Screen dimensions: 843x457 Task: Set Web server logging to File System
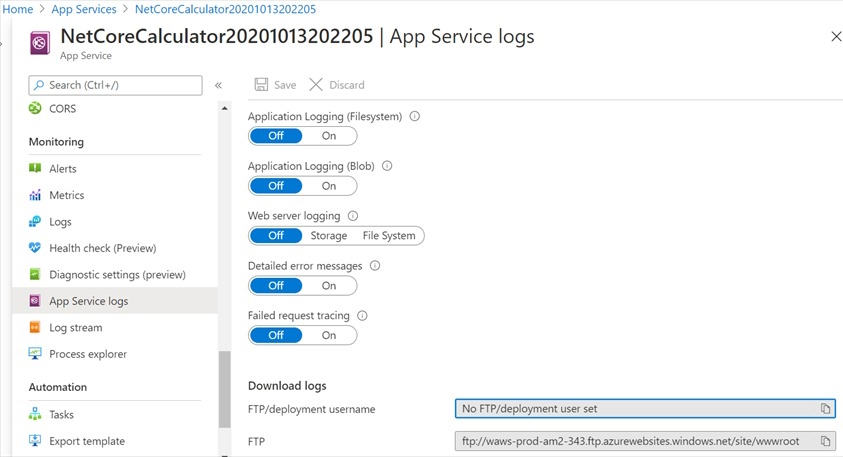(389, 236)
